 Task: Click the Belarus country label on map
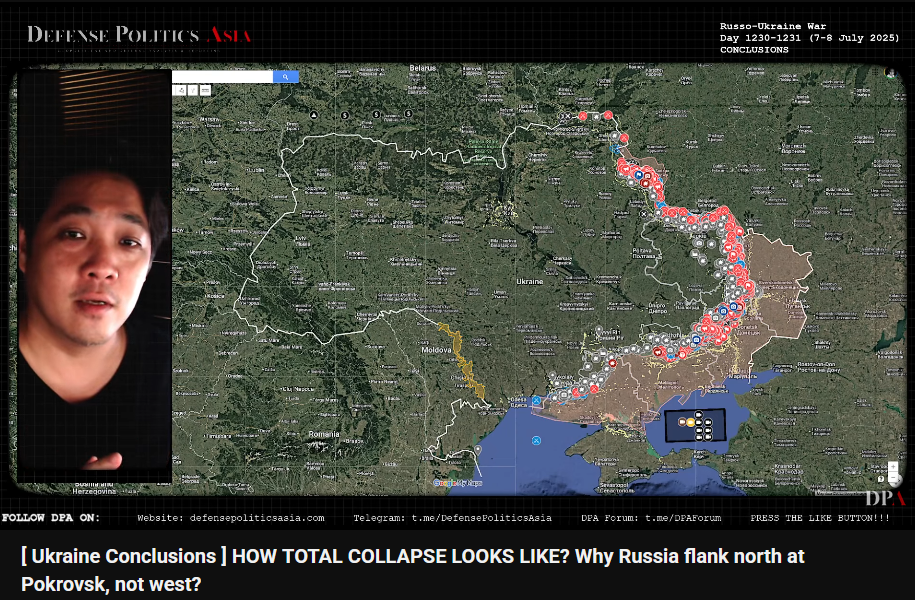click(422, 68)
